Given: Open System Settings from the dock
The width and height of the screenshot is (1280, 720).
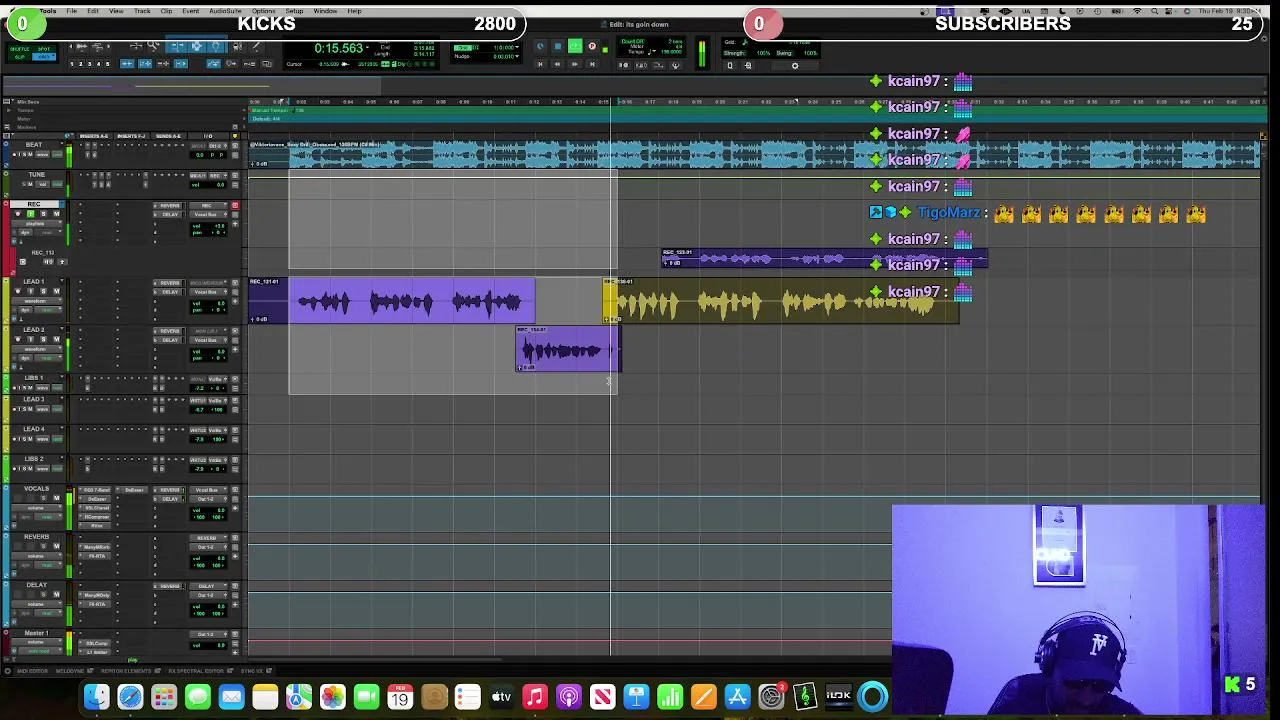Looking at the screenshot, I should (x=771, y=697).
